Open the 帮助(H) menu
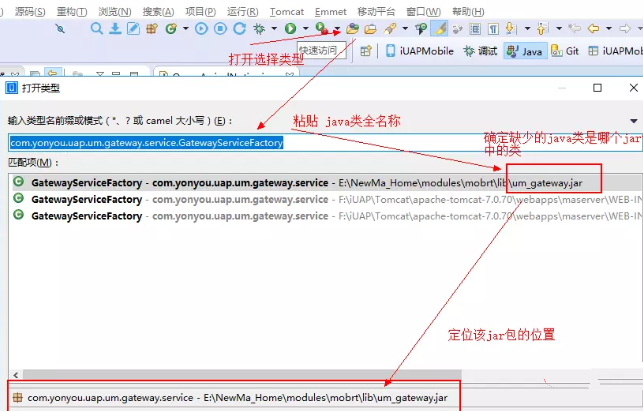This screenshot has height=411, width=643. pos(468,11)
